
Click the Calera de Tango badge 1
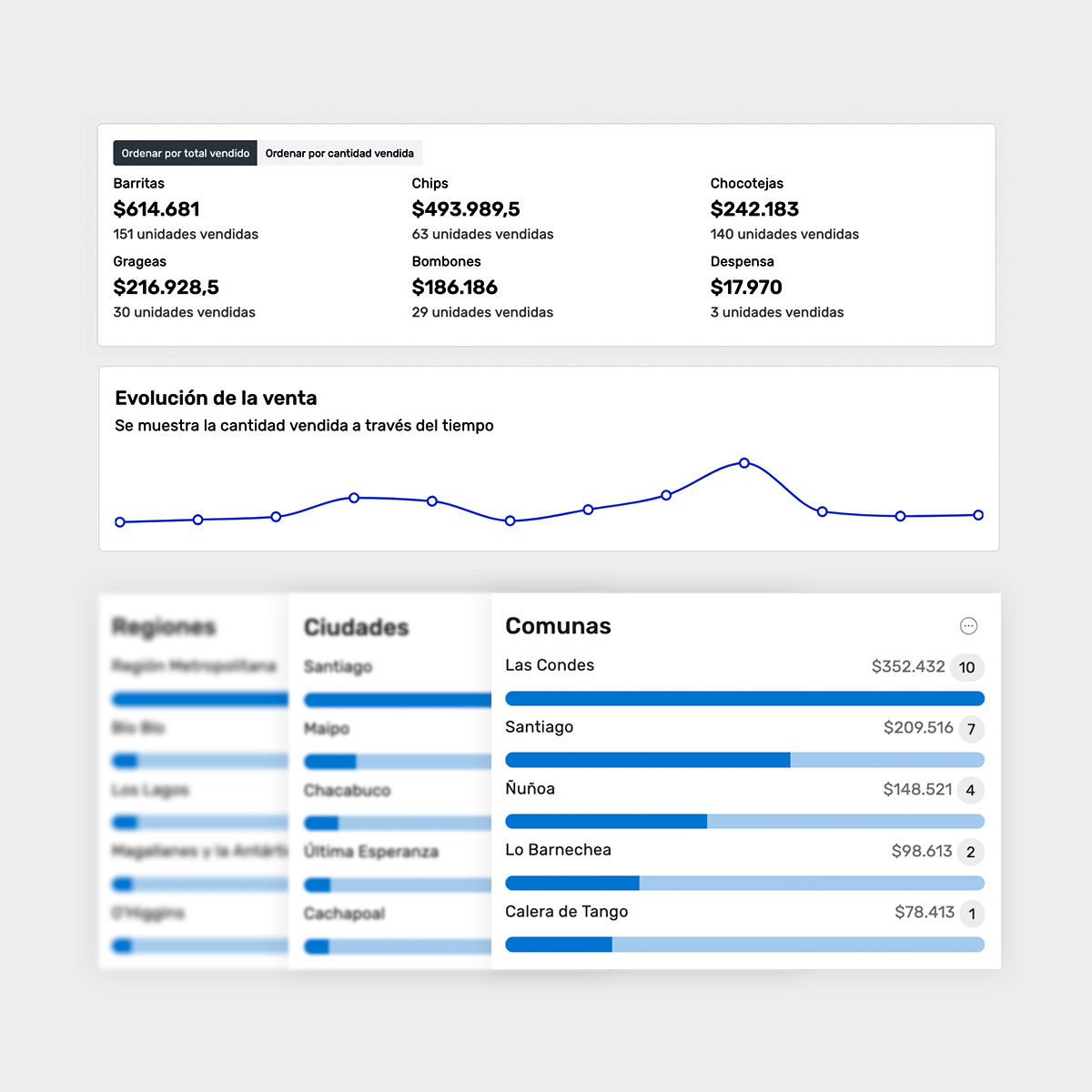(971, 914)
